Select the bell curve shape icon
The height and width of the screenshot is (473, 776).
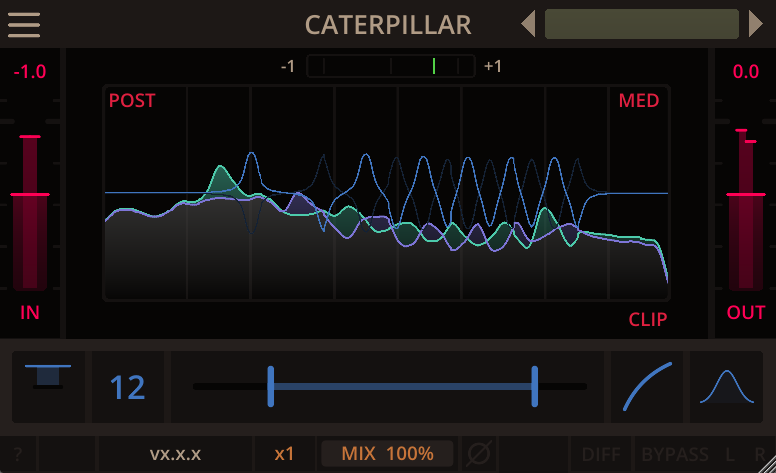pyautogui.click(x=726, y=387)
